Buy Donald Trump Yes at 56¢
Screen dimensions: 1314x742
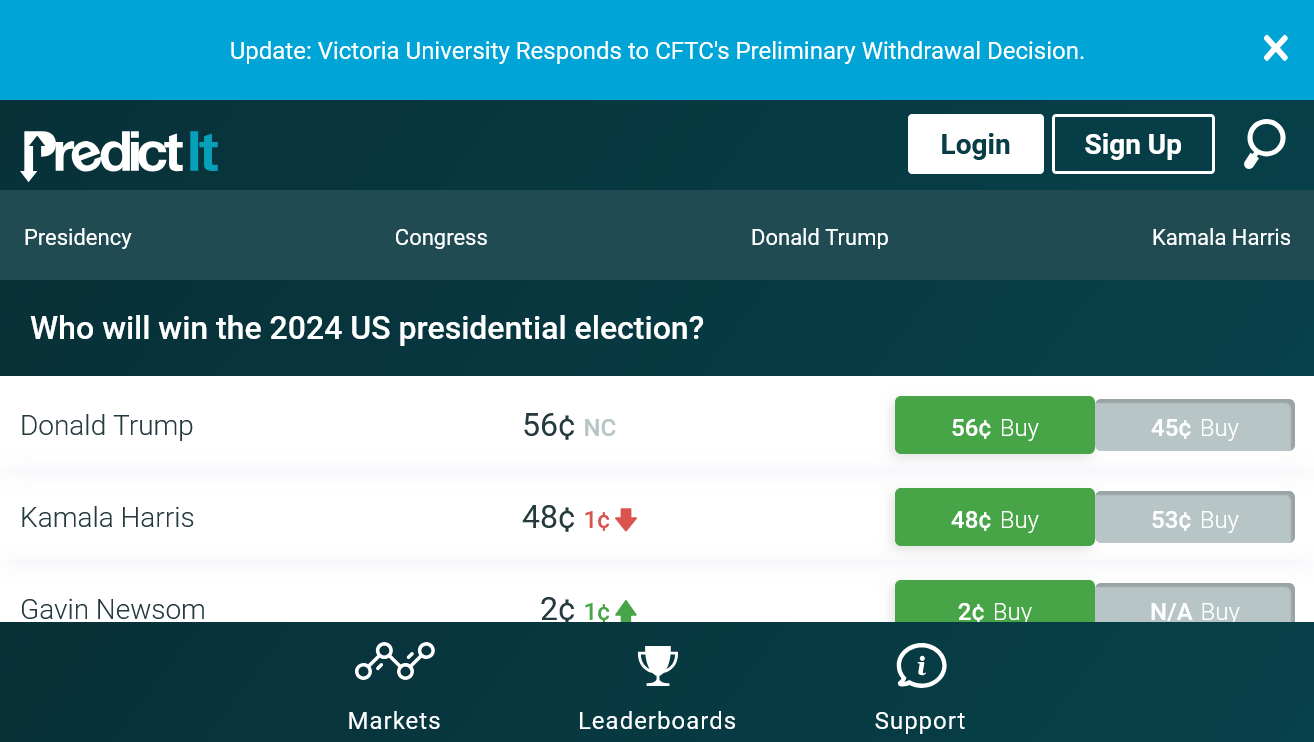995,426
